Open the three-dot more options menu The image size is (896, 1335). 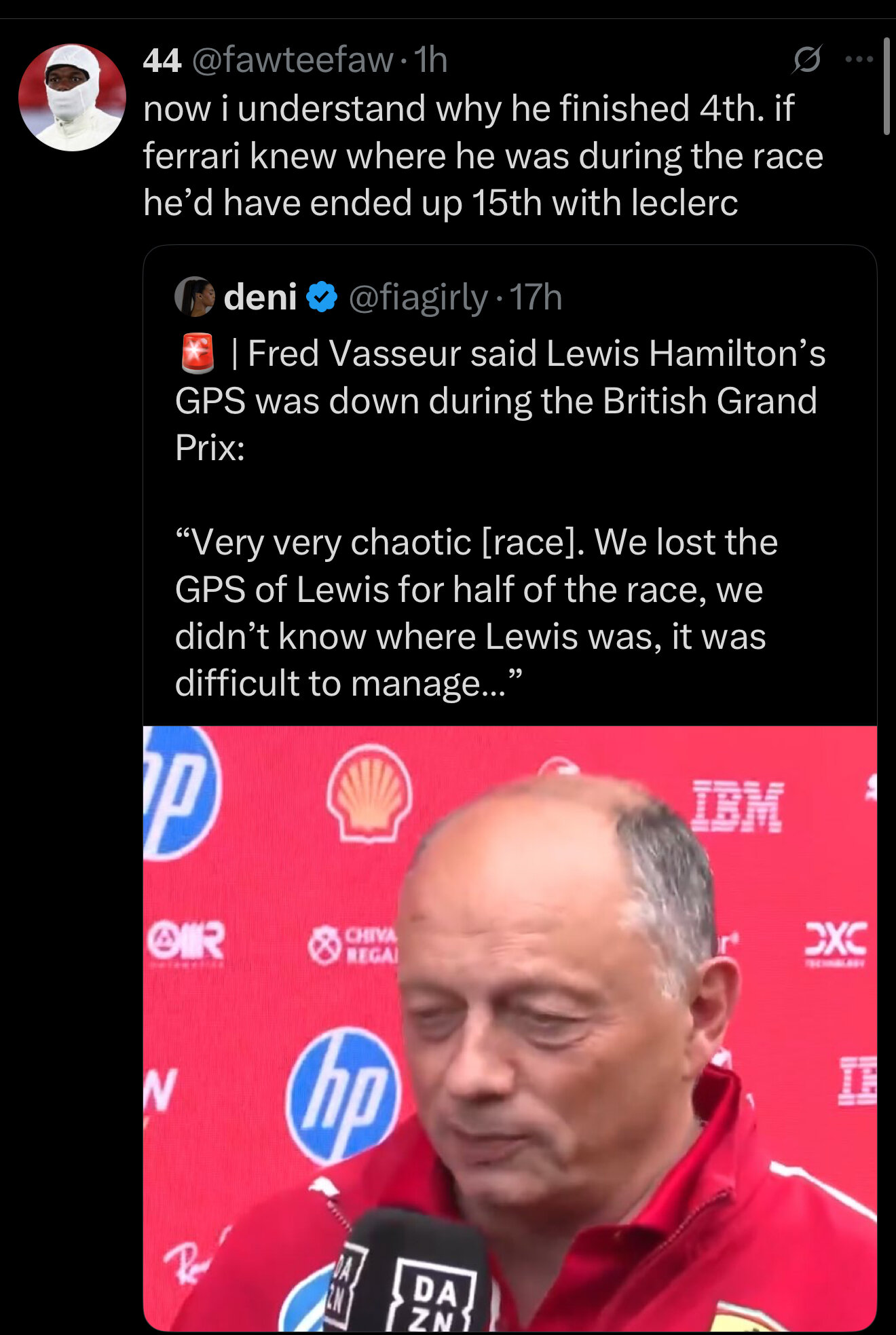[859, 60]
